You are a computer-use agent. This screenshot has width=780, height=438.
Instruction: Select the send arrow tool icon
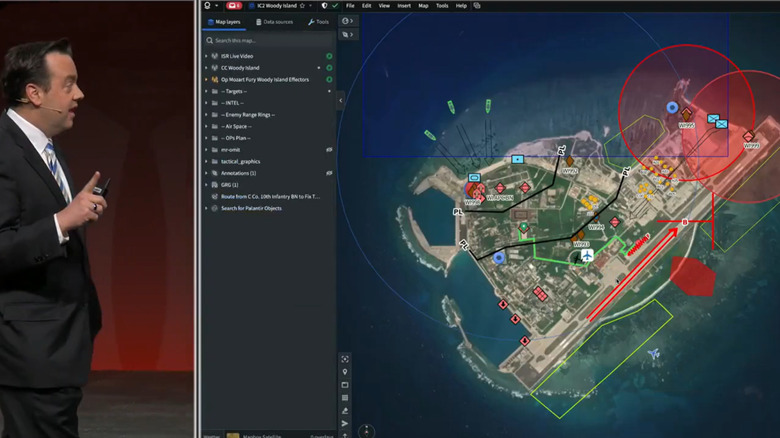(345, 424)
